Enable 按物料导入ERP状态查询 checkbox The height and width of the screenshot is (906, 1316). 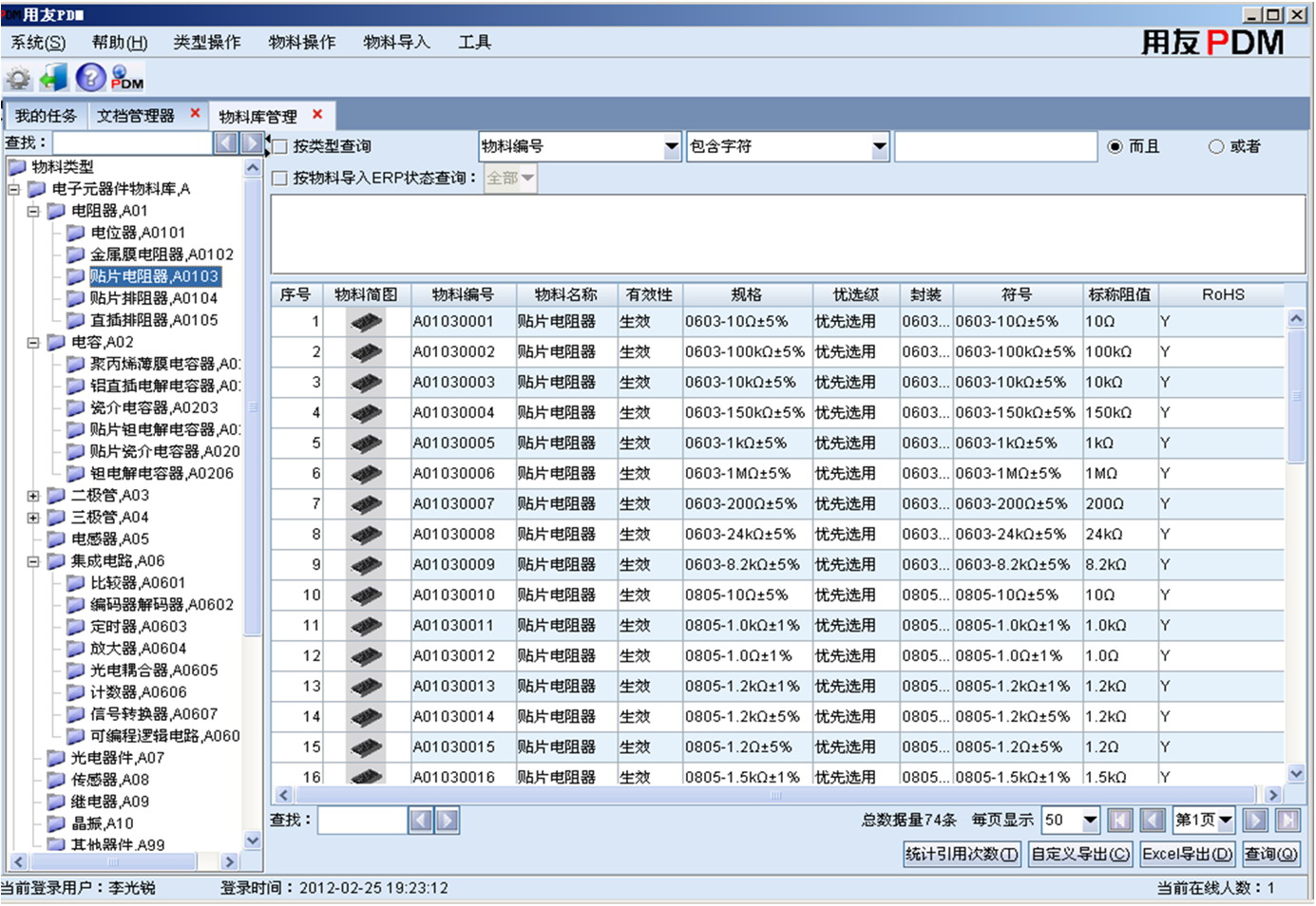click(x=280, y=178)
